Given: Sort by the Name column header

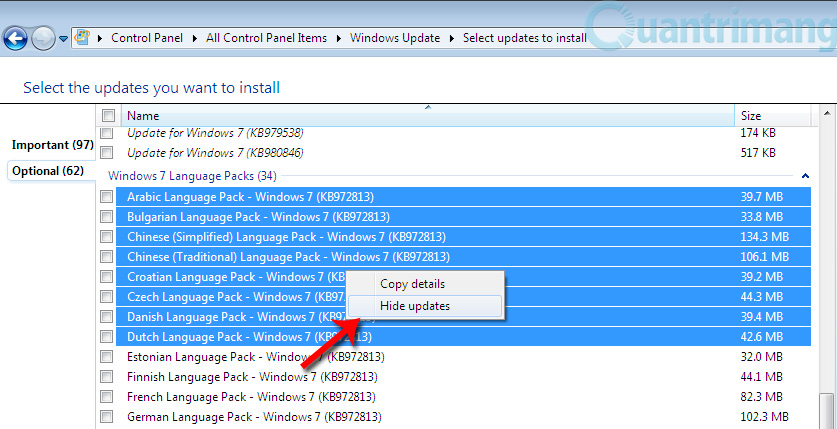Looking at the screenshot, I should (428, 115).
